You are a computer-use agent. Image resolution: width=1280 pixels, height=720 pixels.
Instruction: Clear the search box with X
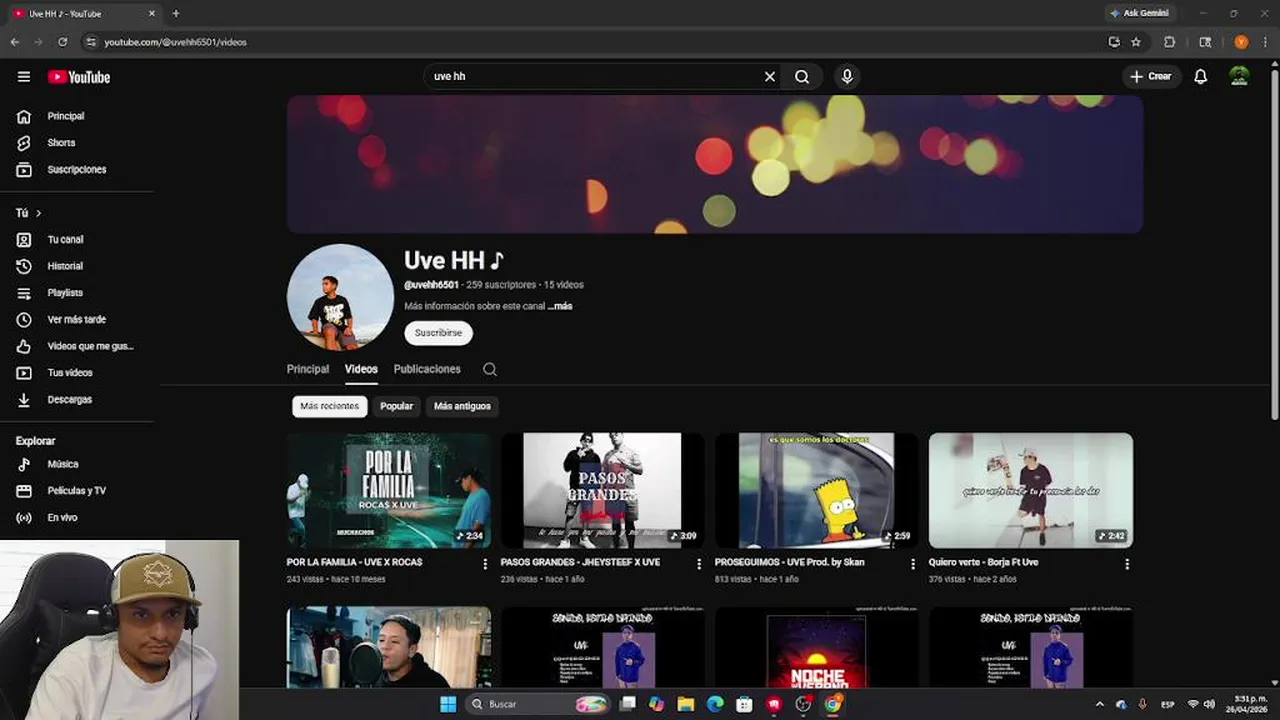(x=770, y=76)
